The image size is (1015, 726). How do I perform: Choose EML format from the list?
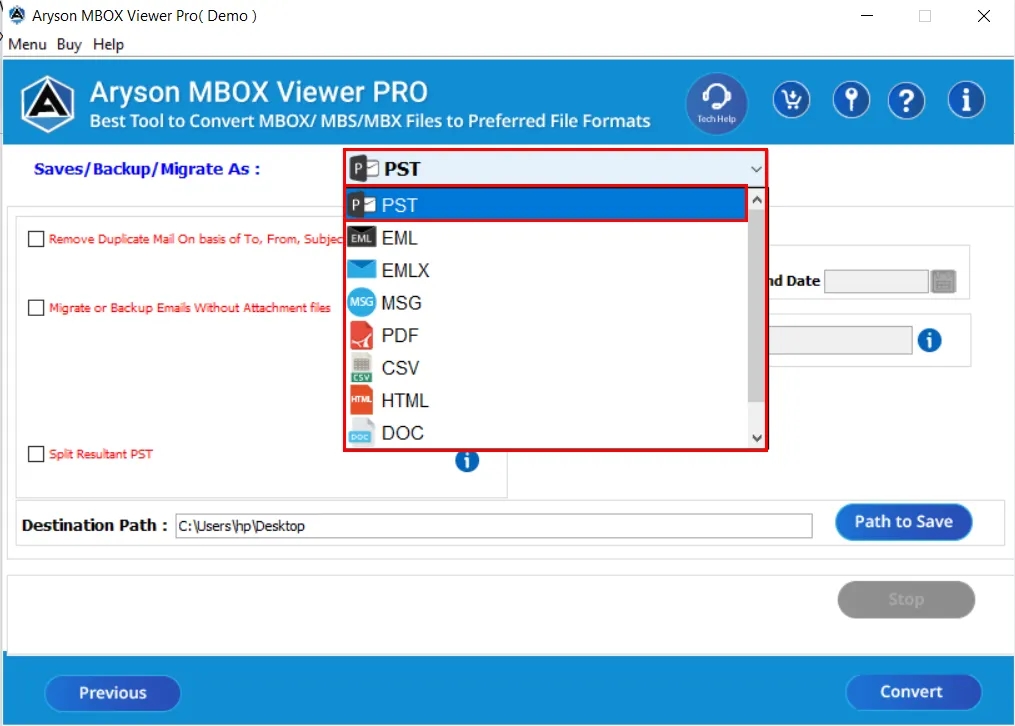click(x=547, y=237)
